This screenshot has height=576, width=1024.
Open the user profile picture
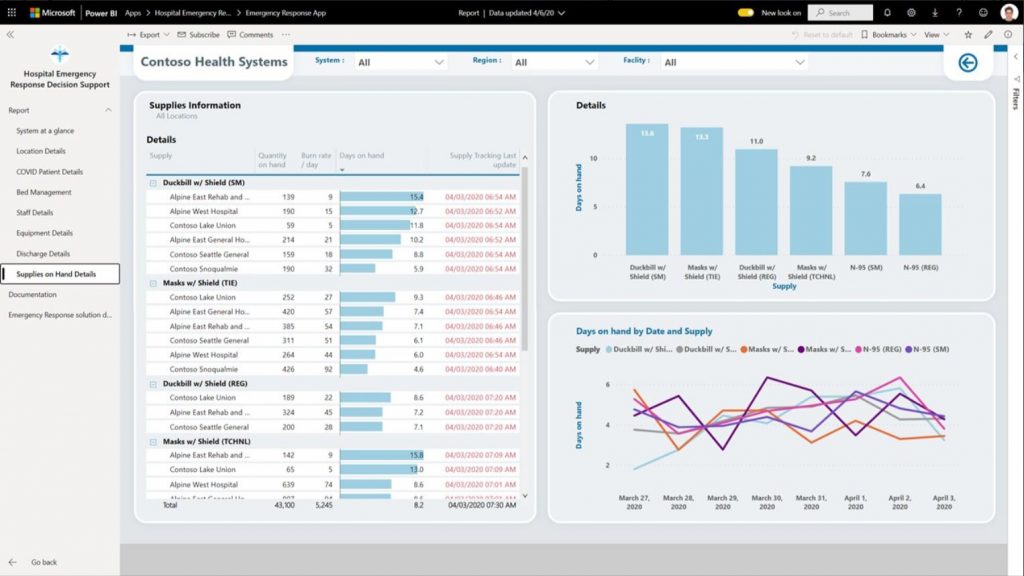pyautogui.click(x=1008, y=12)
